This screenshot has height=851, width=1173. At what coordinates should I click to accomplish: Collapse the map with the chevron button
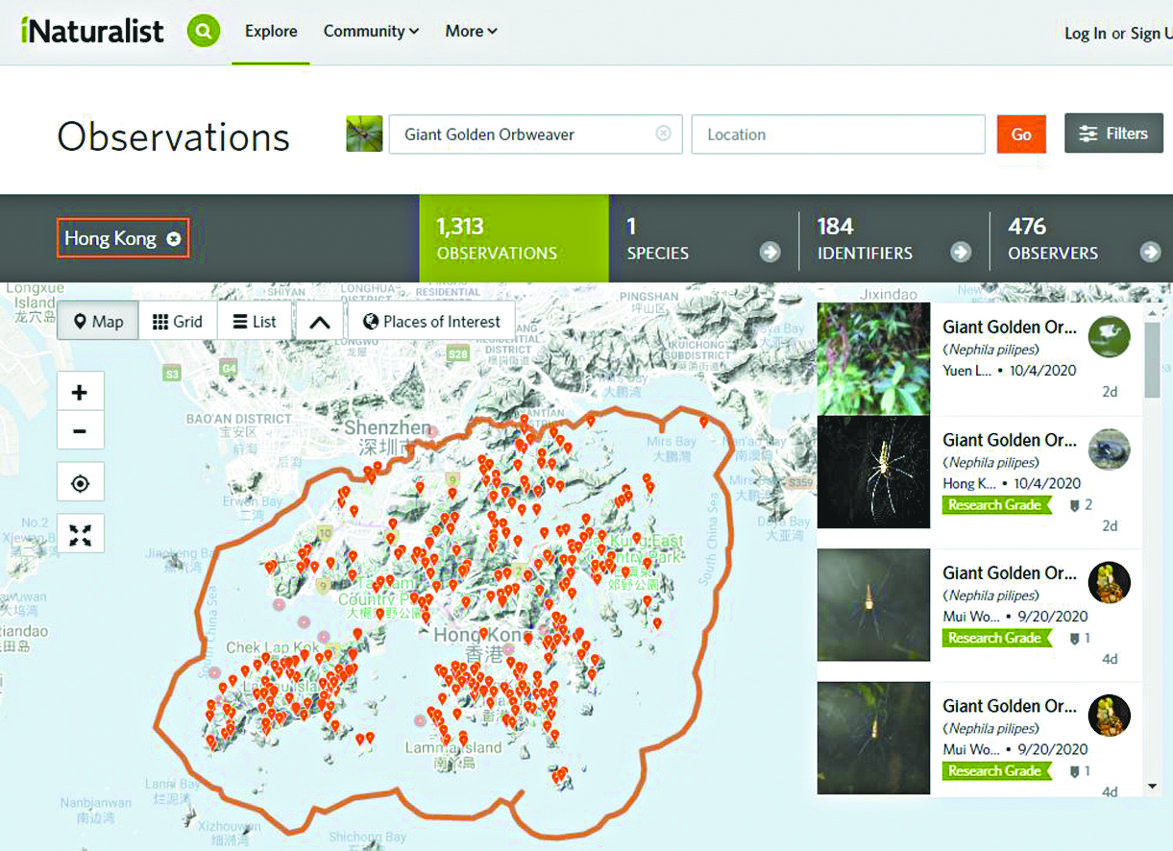coord(319,322)
